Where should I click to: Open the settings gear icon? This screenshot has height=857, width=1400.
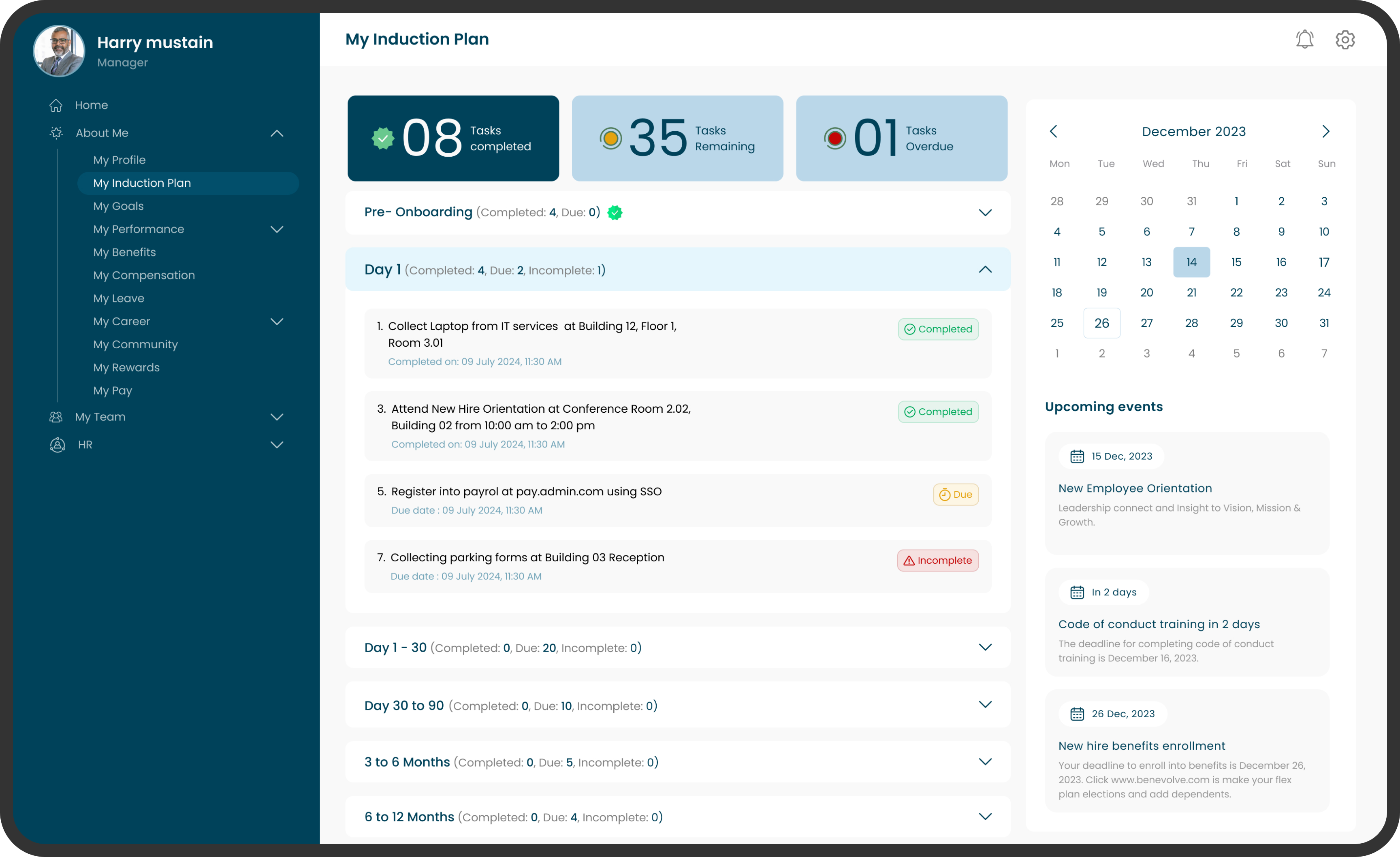1345,40
